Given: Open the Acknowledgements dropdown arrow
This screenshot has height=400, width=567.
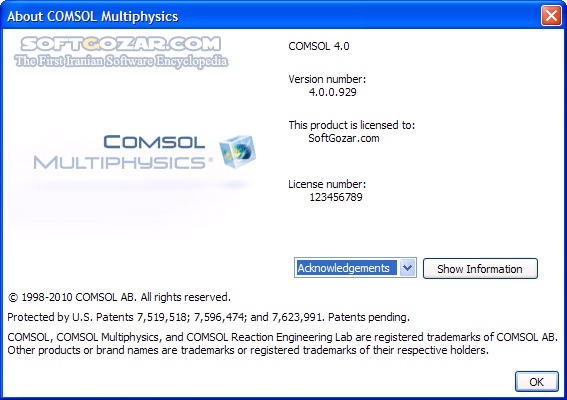Looking at the screenshot, I should [x=408, y=268].
